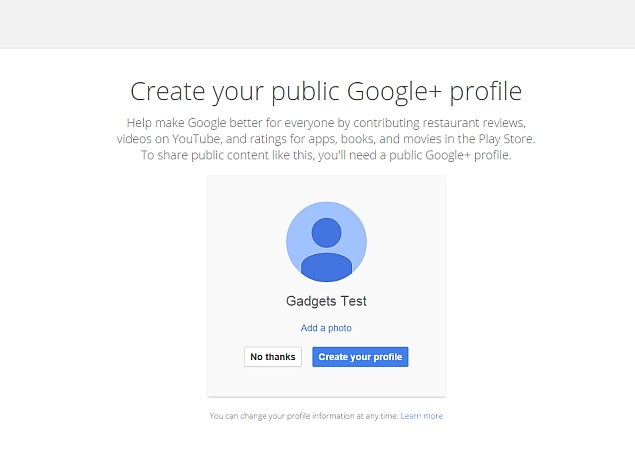Click the shoulders shape of the avatar silhouette
Image resolution: width=635 pixels, height=475 pixels.
tap(326, 267)
